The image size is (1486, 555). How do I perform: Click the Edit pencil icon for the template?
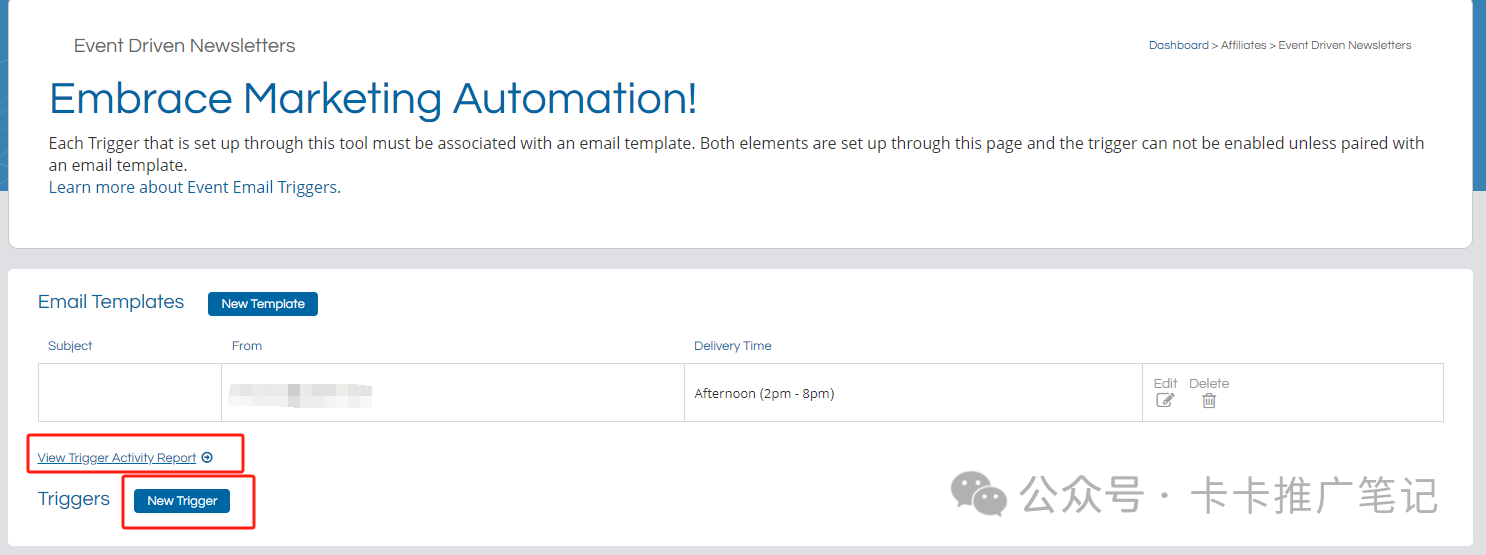pos(1165,401)
